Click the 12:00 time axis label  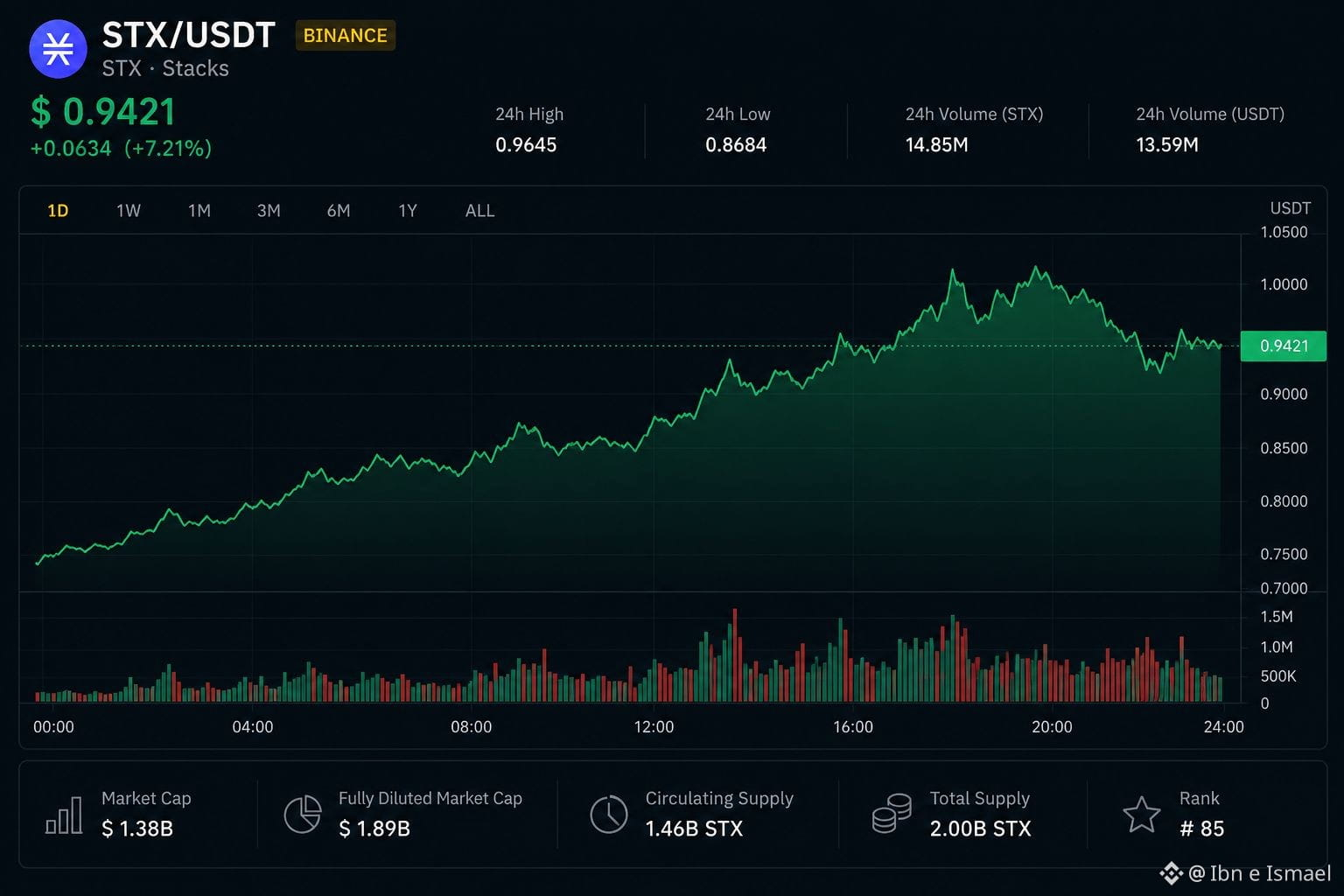pos(654,727)
